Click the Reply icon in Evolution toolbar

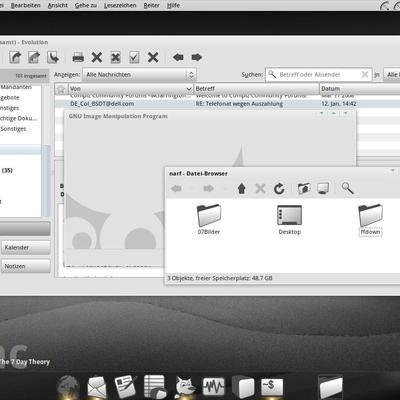coord(15,57)
